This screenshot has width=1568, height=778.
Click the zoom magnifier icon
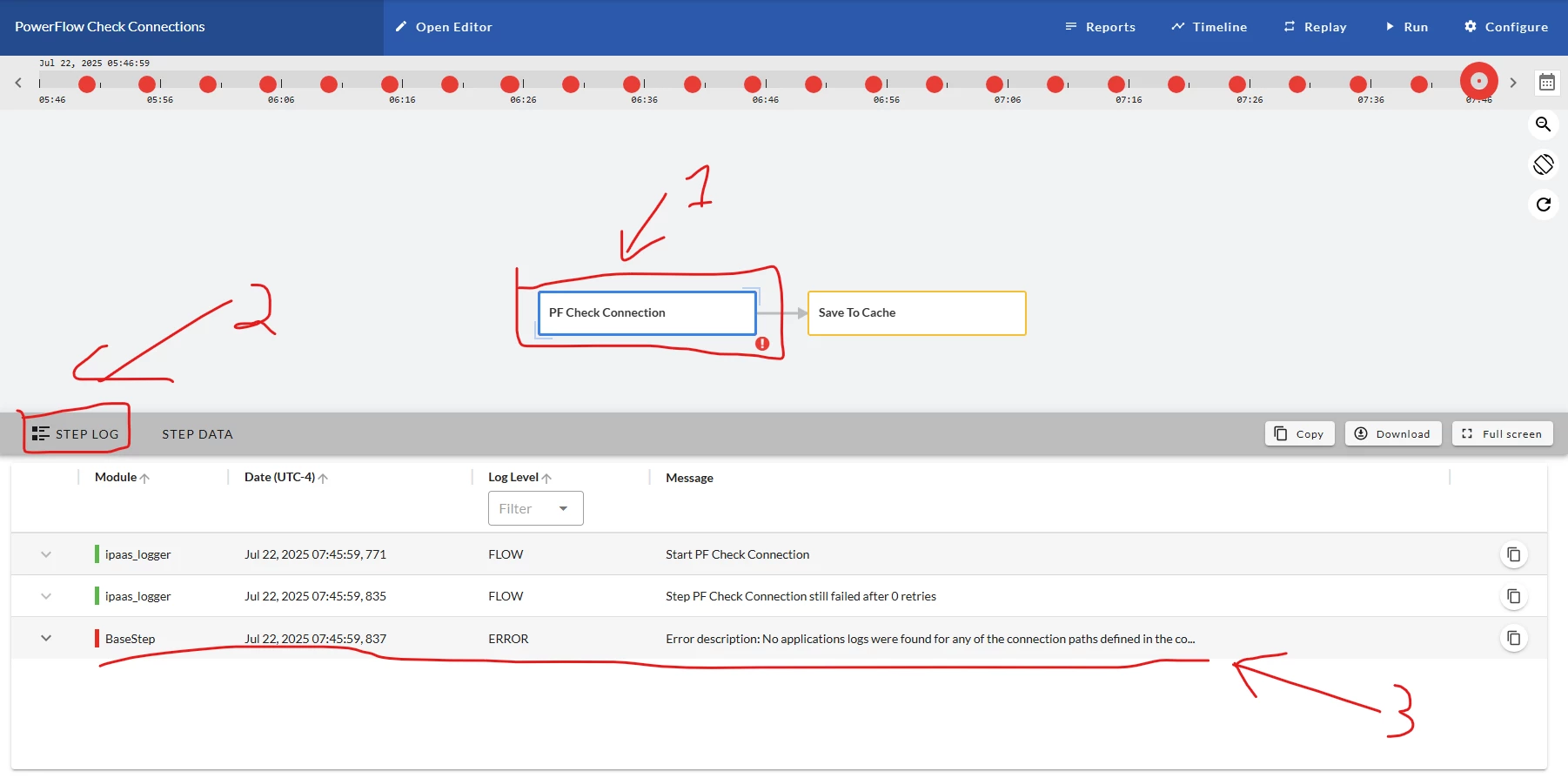click(1544, 124)
